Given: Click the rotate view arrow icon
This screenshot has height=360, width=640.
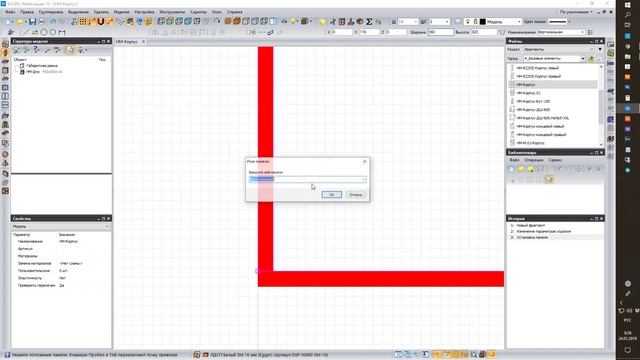Looking at the screenshot, I should click(217, 22).
